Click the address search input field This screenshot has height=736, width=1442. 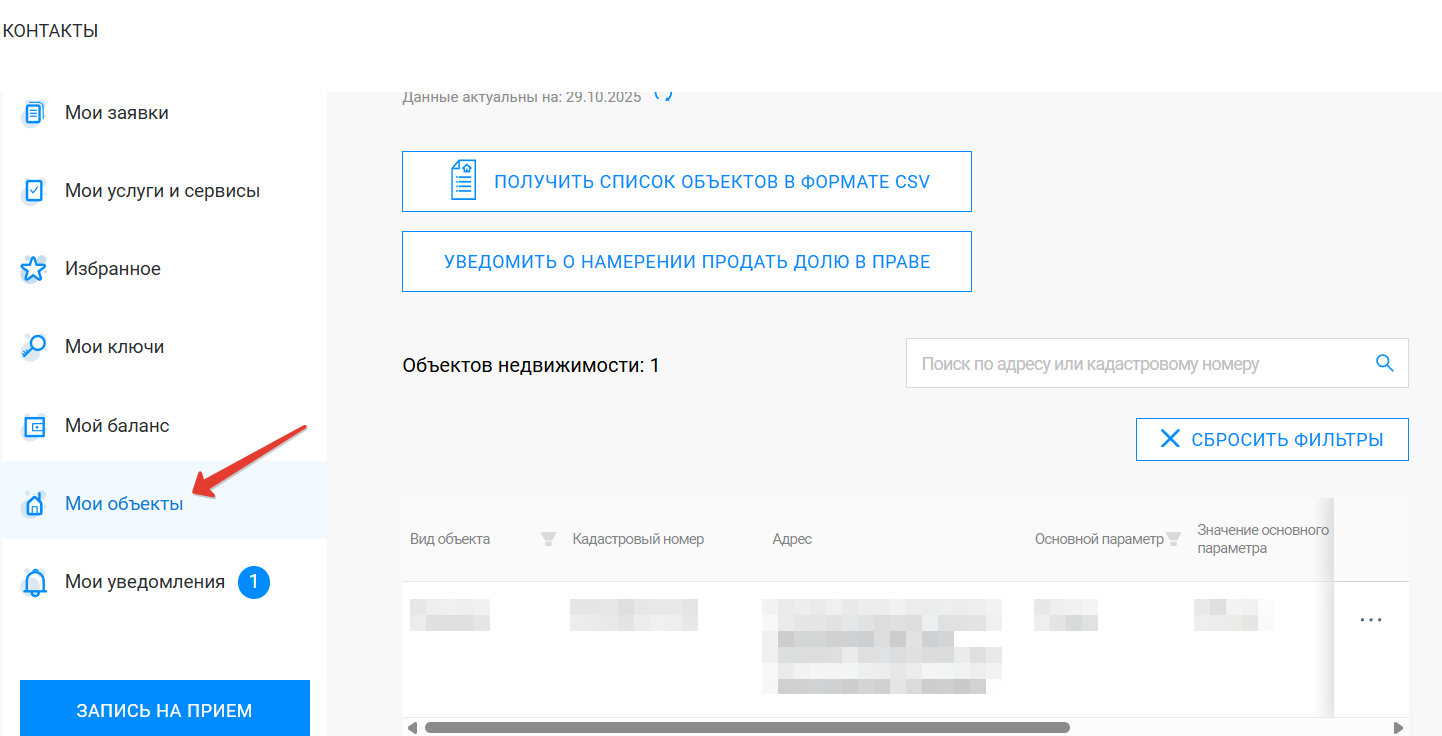point(1100,363)
